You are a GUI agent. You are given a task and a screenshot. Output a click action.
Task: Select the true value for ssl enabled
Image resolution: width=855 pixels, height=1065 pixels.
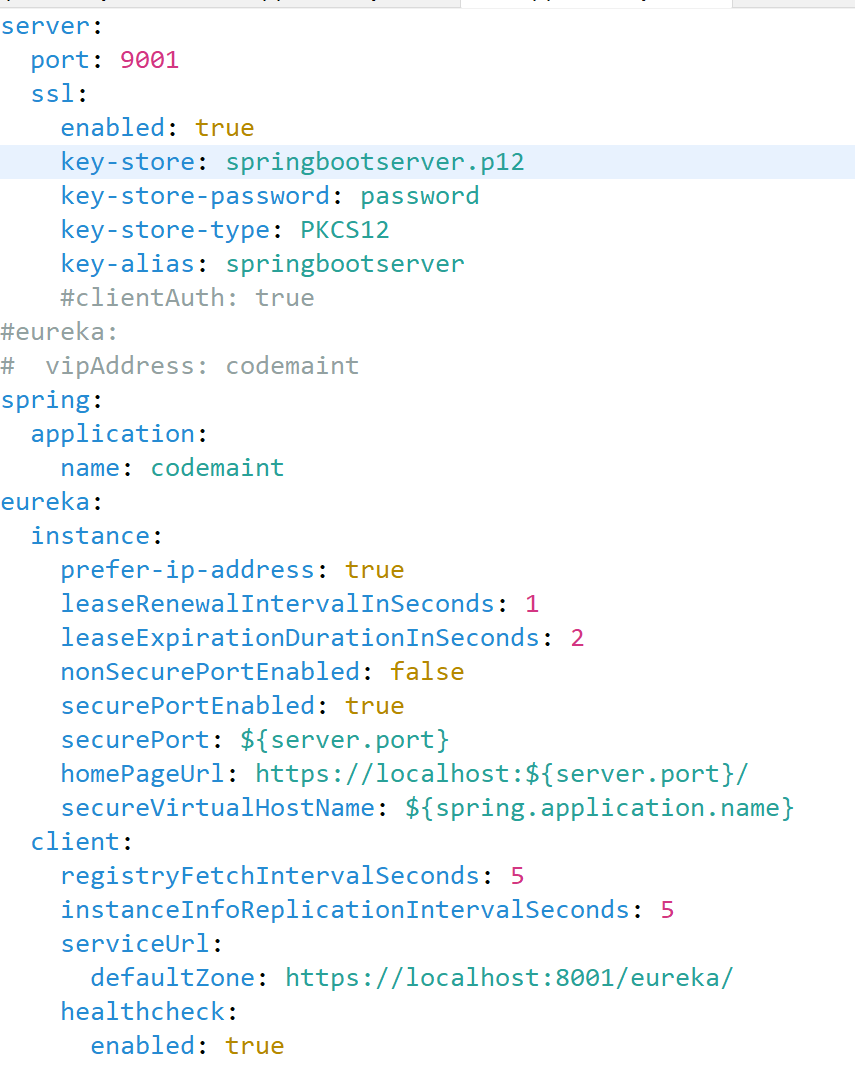tap(224, 127)
